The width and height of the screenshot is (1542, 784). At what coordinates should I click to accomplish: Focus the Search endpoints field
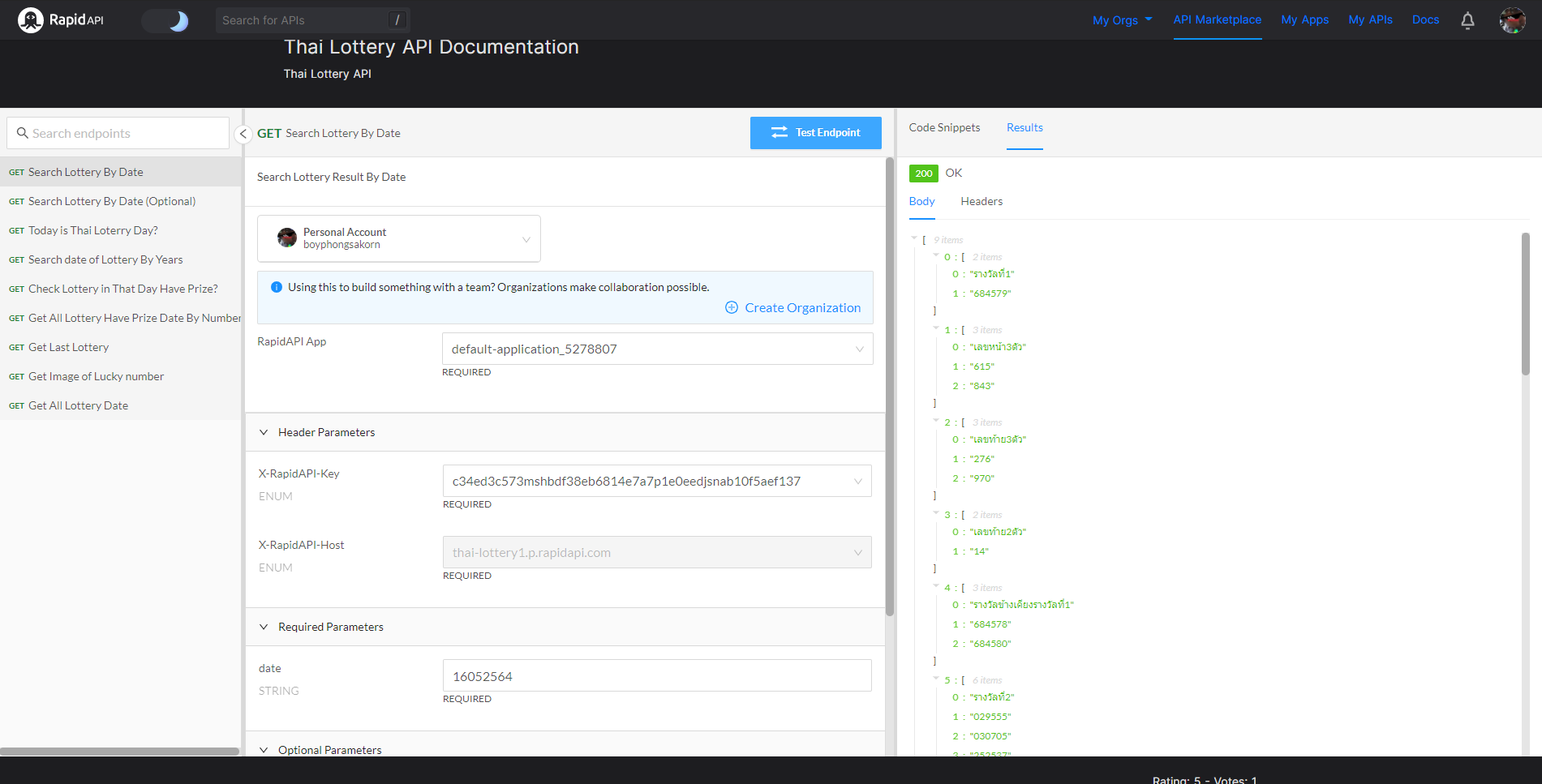click(118, 133)
